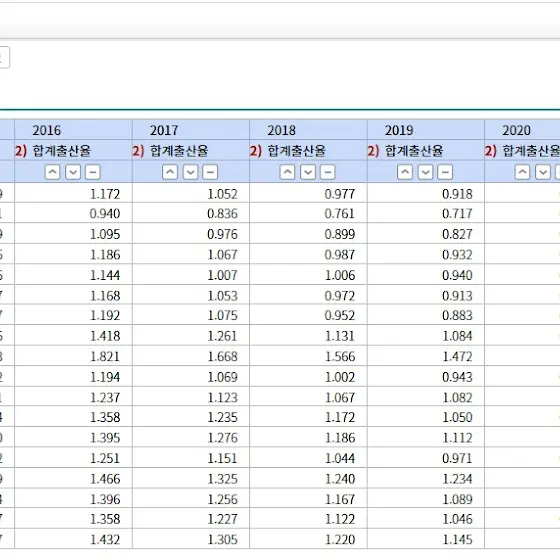Select cell value 1.821 in 2016 column
Screen dimensions: 560x560
click(x=105, y=356)
